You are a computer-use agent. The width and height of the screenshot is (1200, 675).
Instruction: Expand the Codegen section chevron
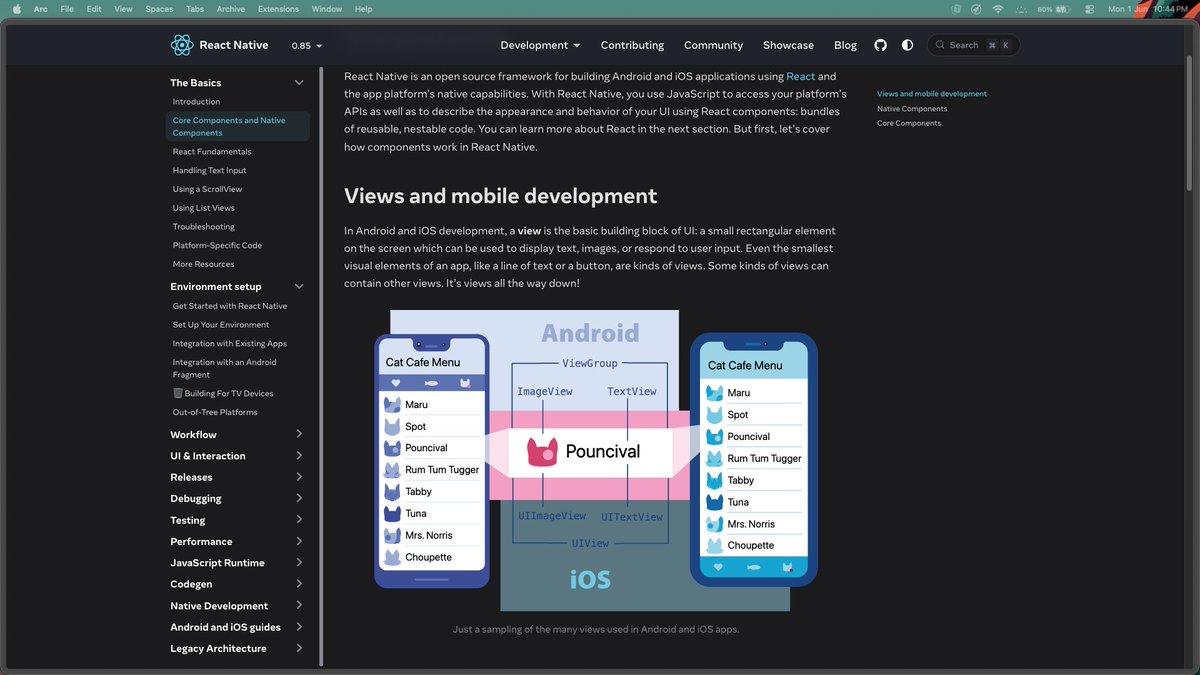pos(299,584)
